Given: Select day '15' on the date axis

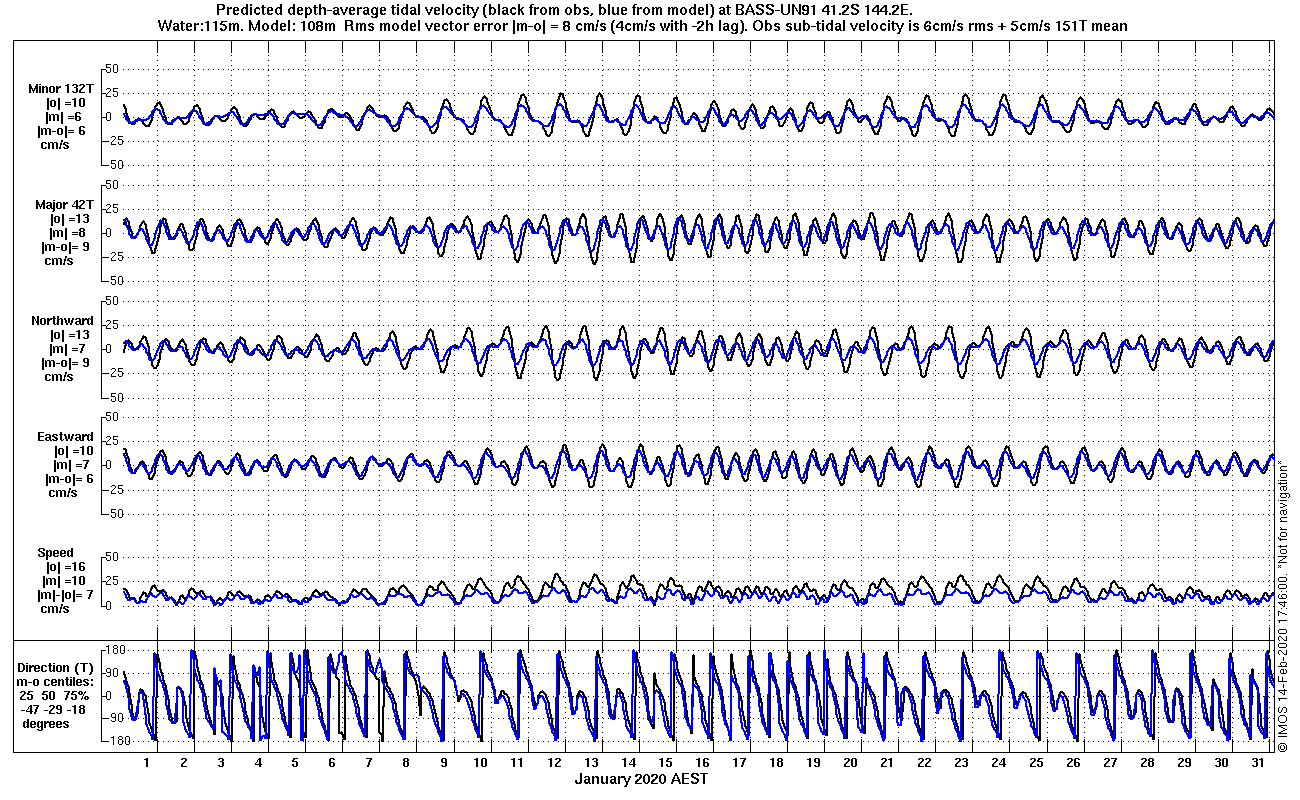Looking at the screenshot, I should tap(665, 762).
